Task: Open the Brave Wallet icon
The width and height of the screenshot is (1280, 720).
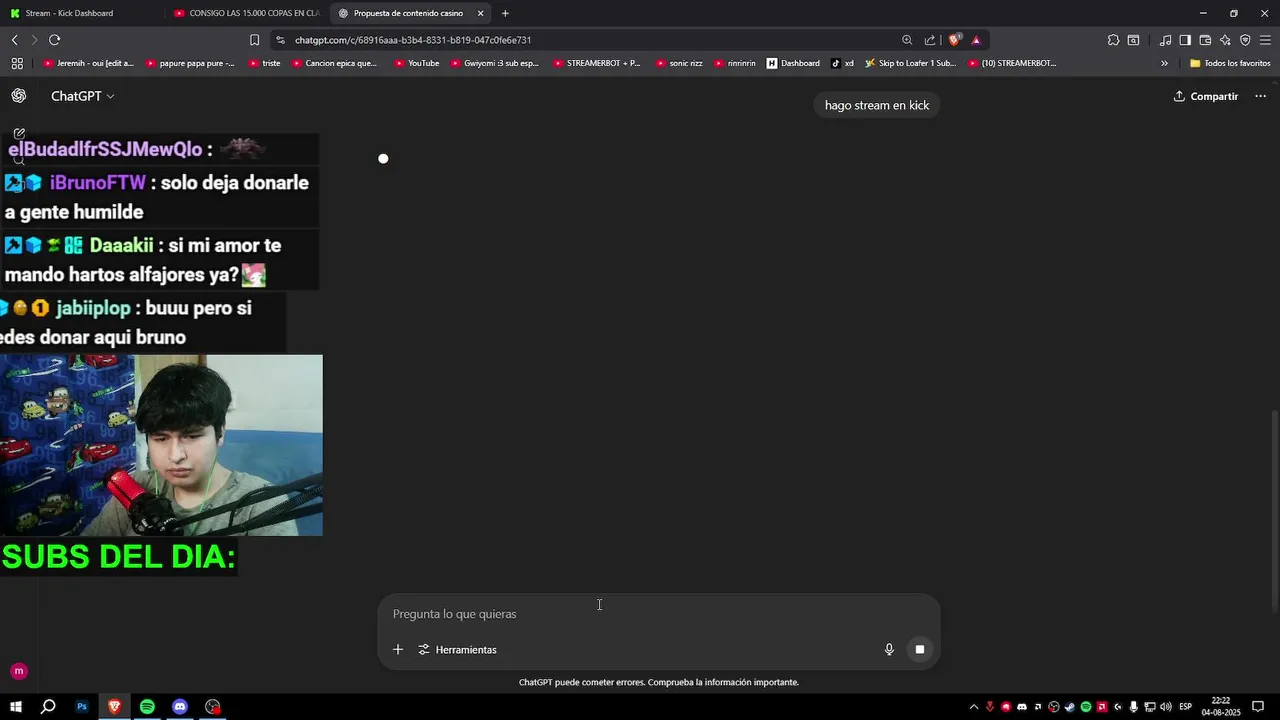Action: (x=1205, y=40)
